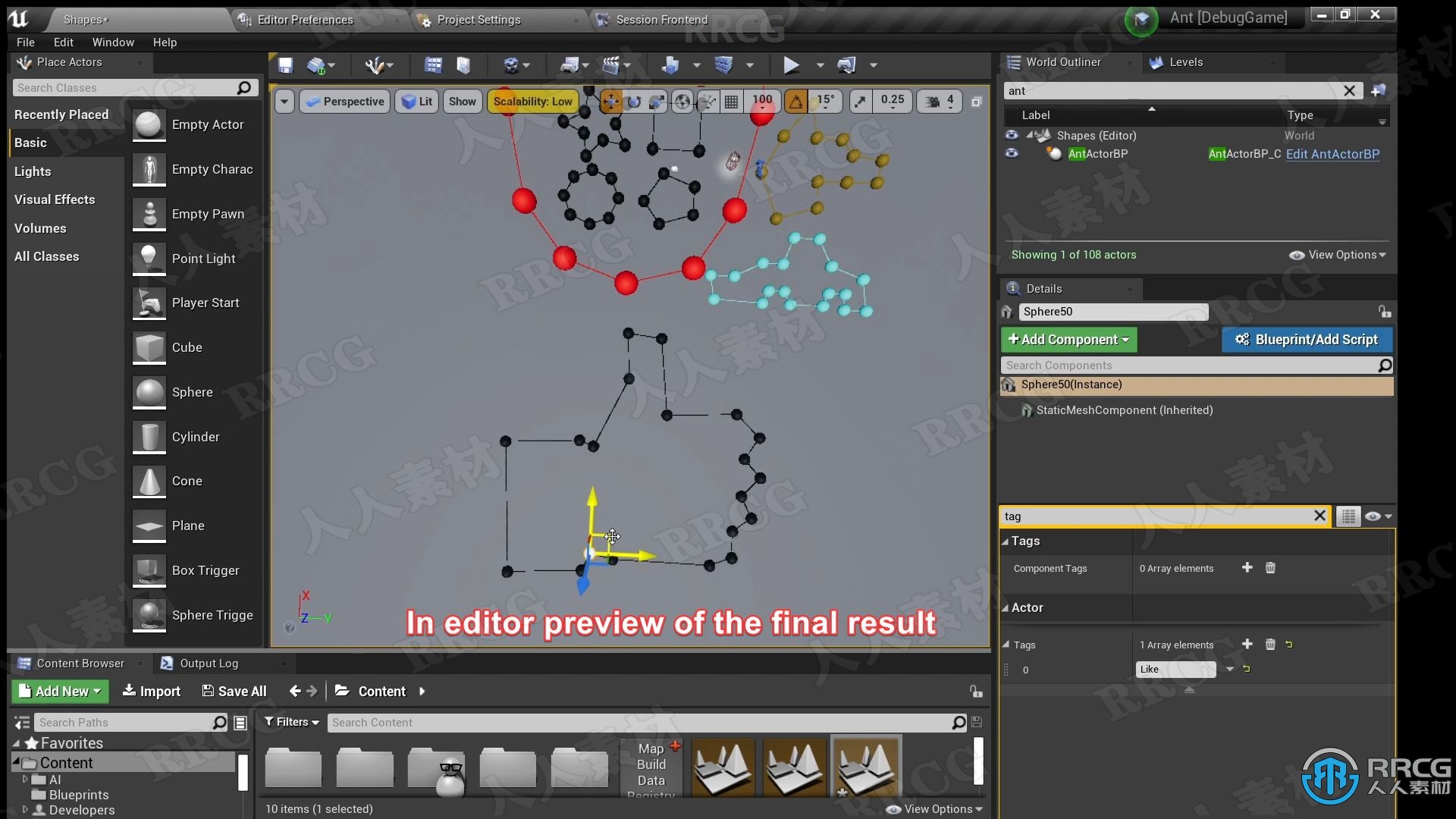Remove all Actor Tags with trash icon
Screen dimensions: 1456x819
point(1270,644)
